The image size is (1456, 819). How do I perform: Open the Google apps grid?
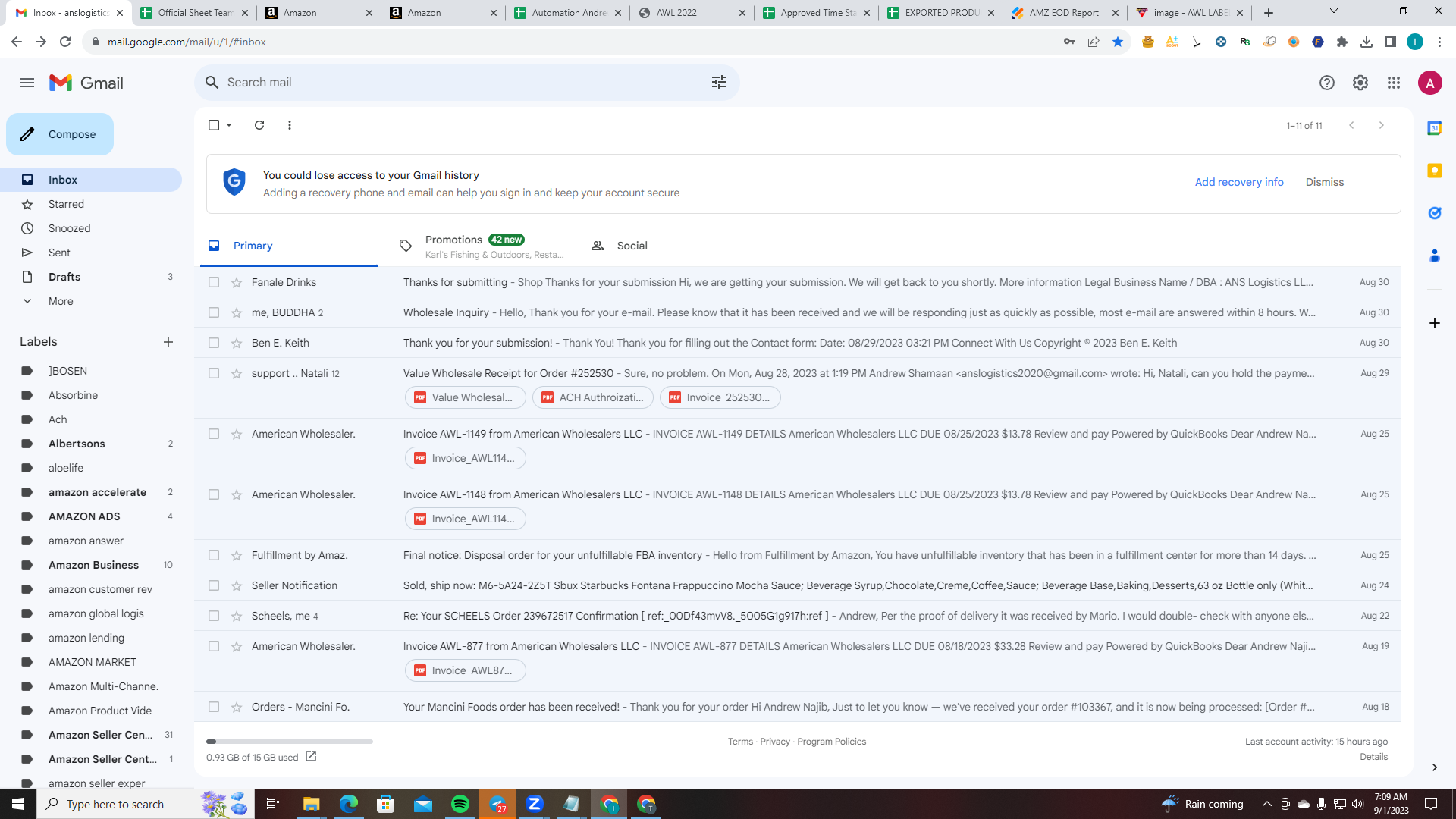[1394, 83]
